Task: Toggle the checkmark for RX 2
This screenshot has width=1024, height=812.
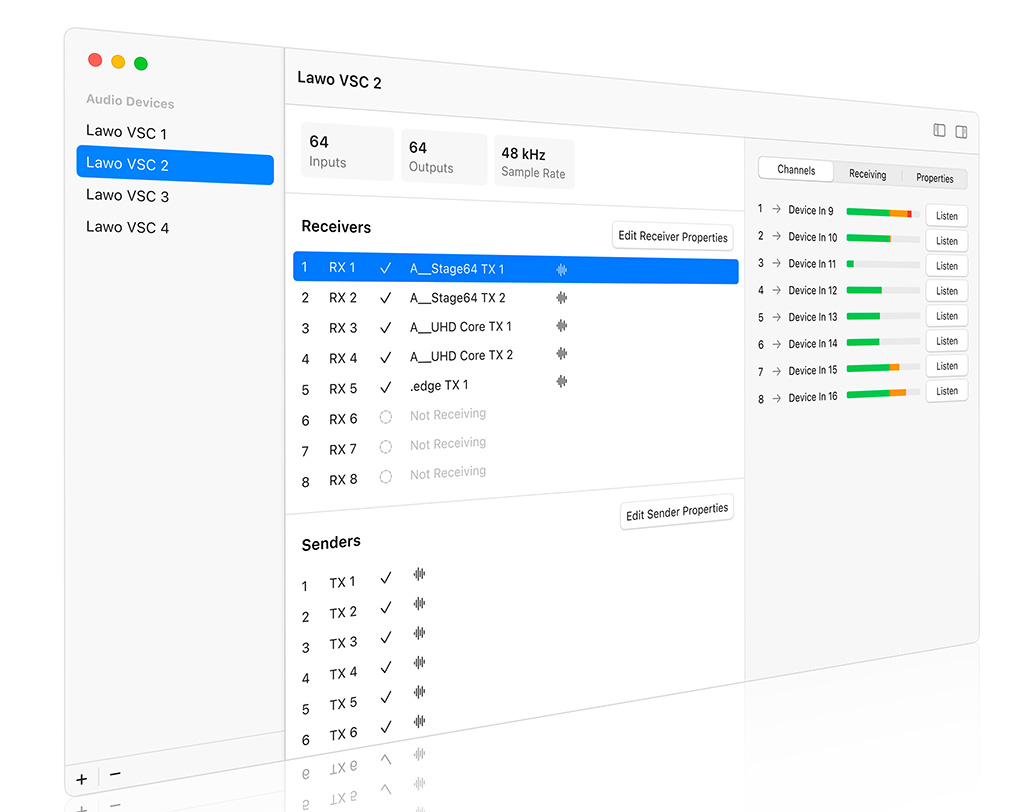Action: [x=386, y=298]
